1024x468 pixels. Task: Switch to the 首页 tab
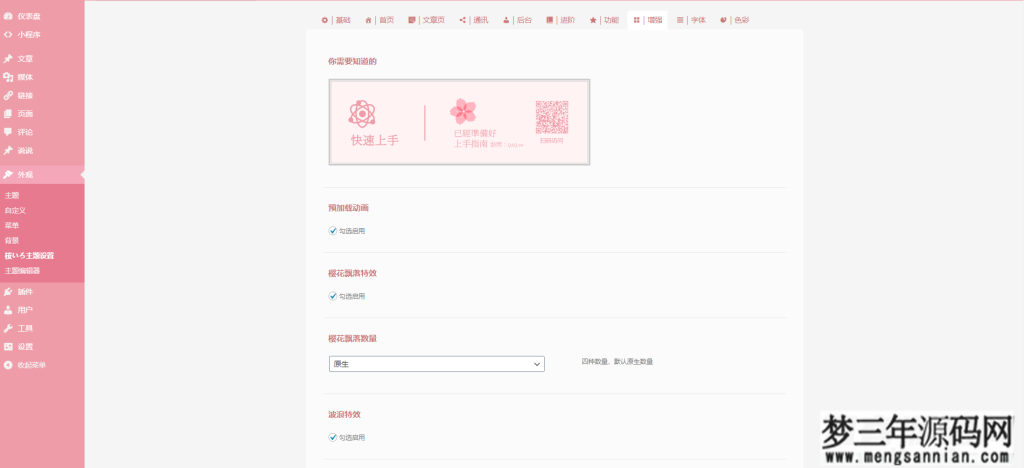379,20
